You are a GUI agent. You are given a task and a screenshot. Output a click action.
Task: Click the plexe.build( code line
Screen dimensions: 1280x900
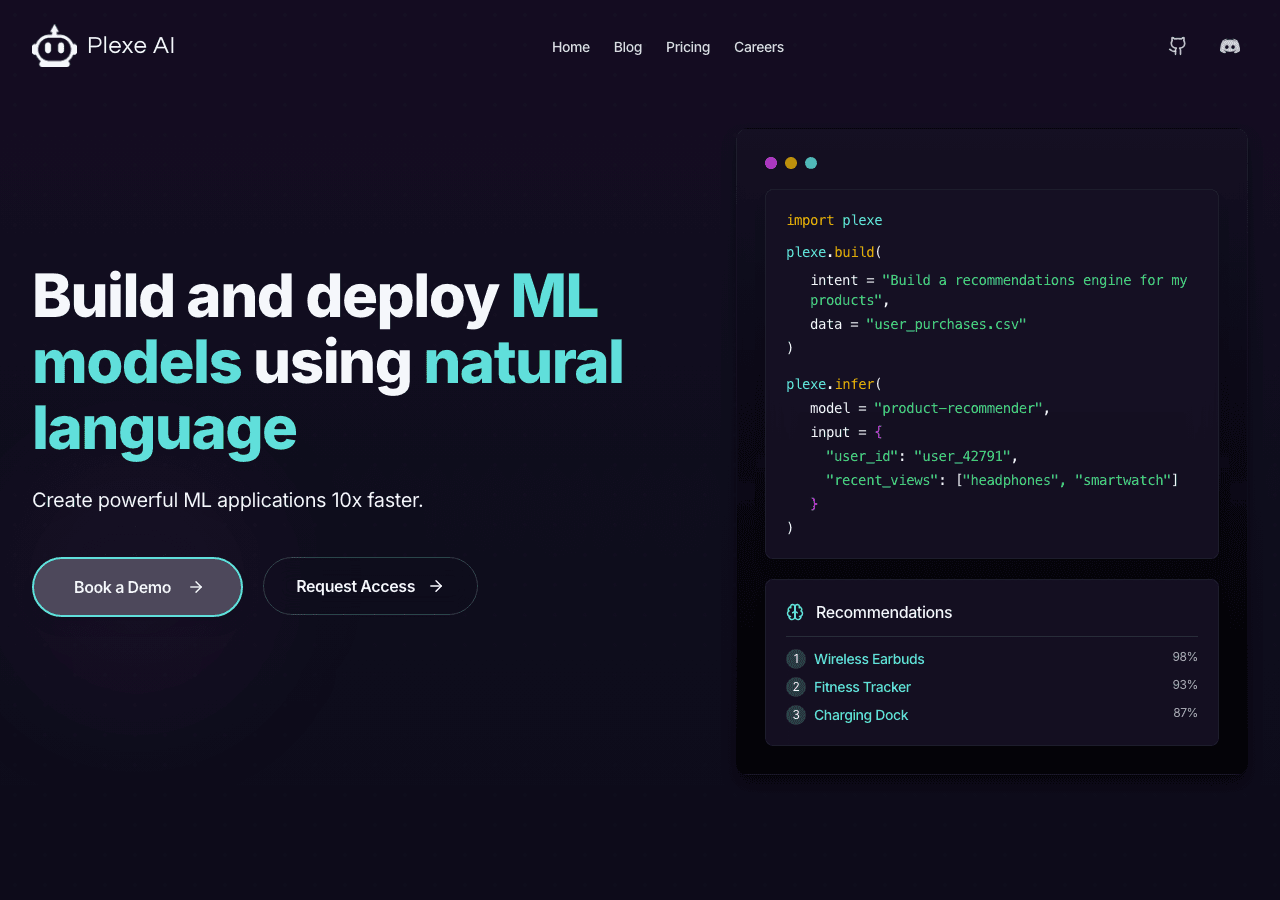point(834,252)
